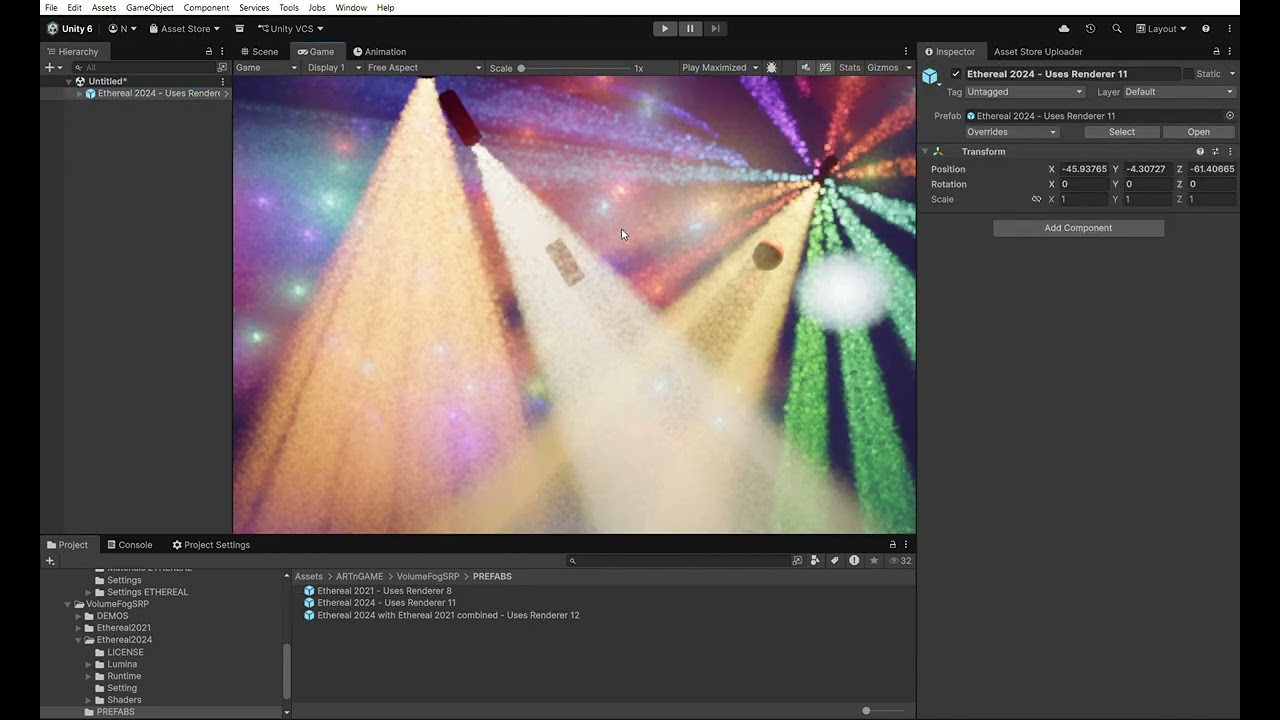Open the Play Maximized dropdown

pos(720,68)
